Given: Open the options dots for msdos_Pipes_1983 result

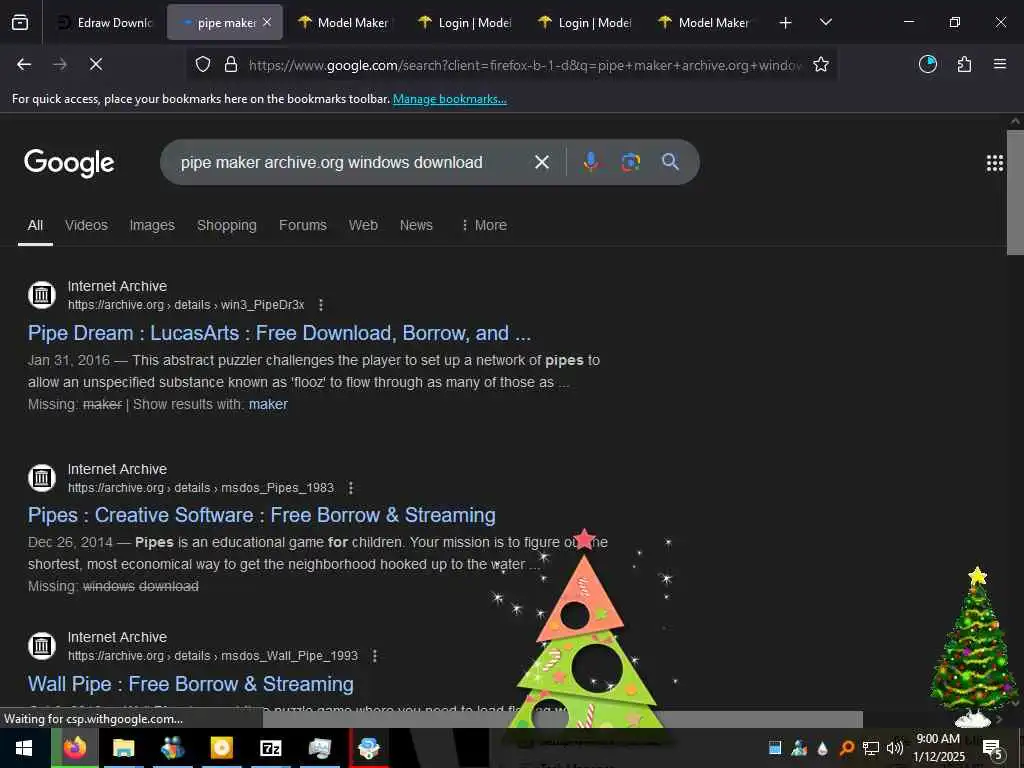Looking at the screenshot, I should [x=351, y=488].
